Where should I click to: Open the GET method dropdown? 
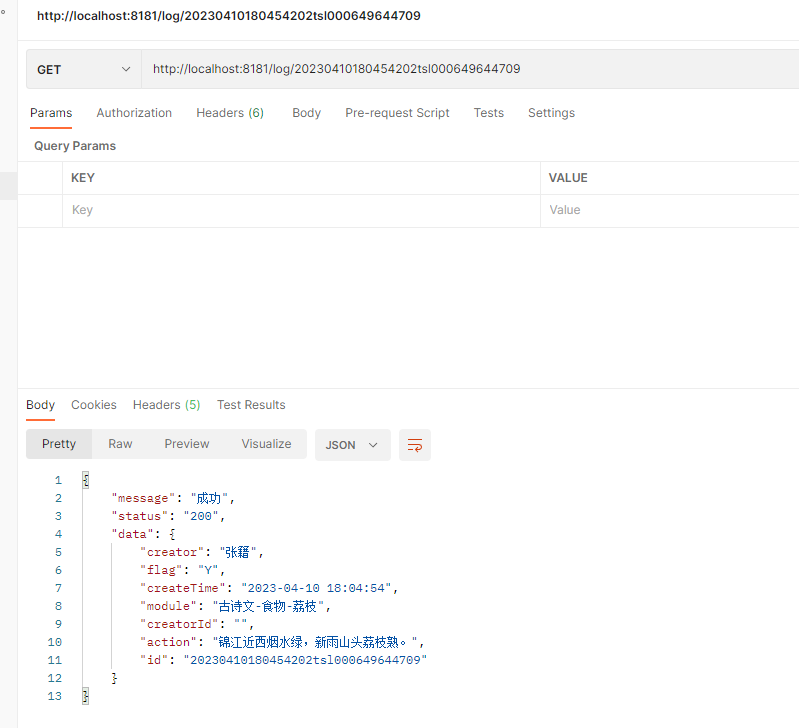(x=84, y=69)
